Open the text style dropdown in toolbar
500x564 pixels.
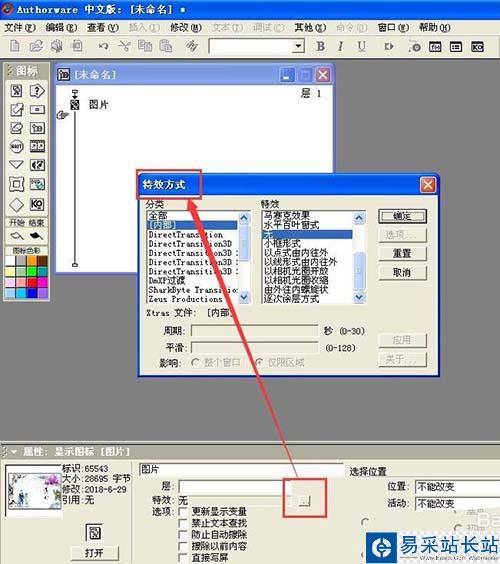298,46
